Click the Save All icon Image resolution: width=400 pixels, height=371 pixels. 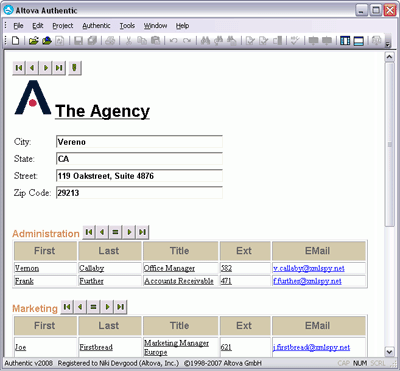click(x=92, y=41)
